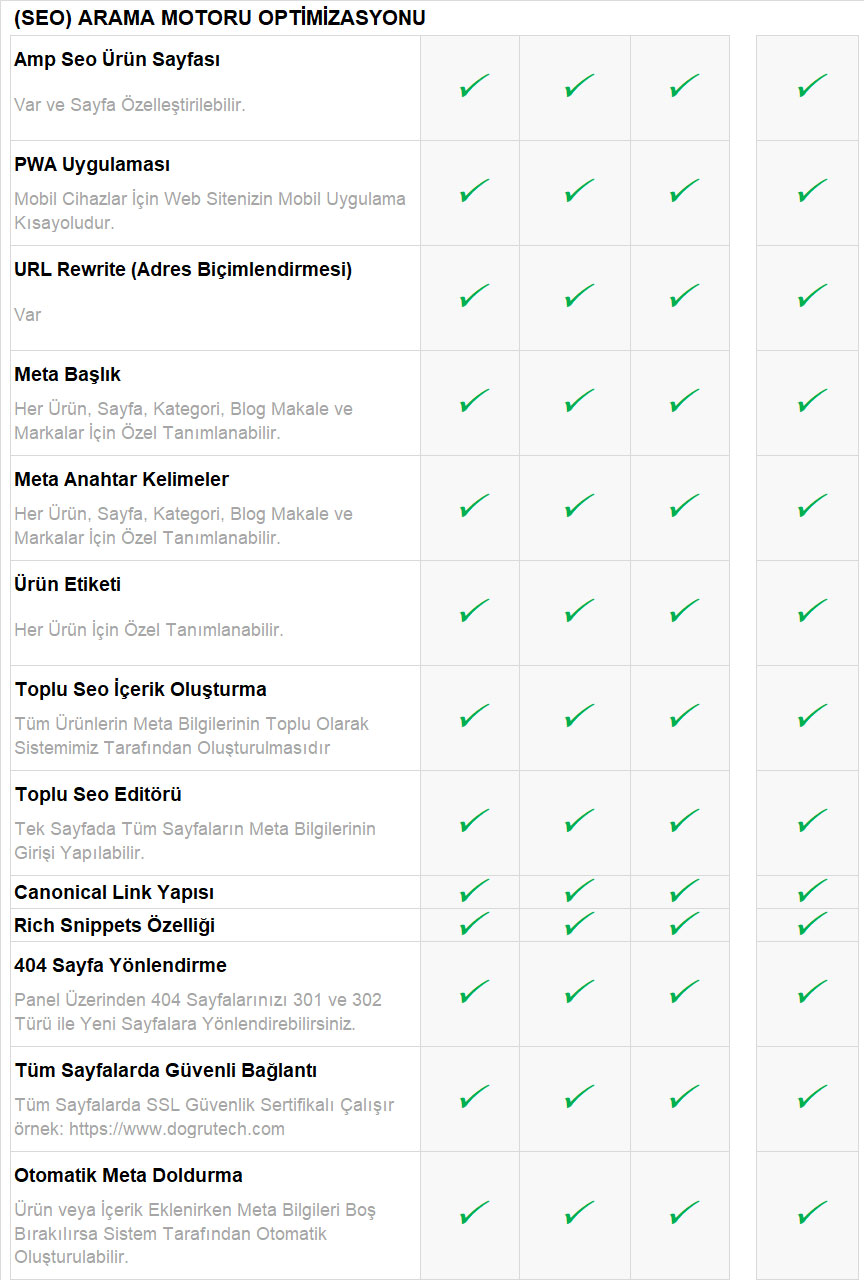Viewport: 864px width, 1280px height.
Task: Click last-column checkmark in PWA Uygulaması row
Action: click(x=812, y=191)
